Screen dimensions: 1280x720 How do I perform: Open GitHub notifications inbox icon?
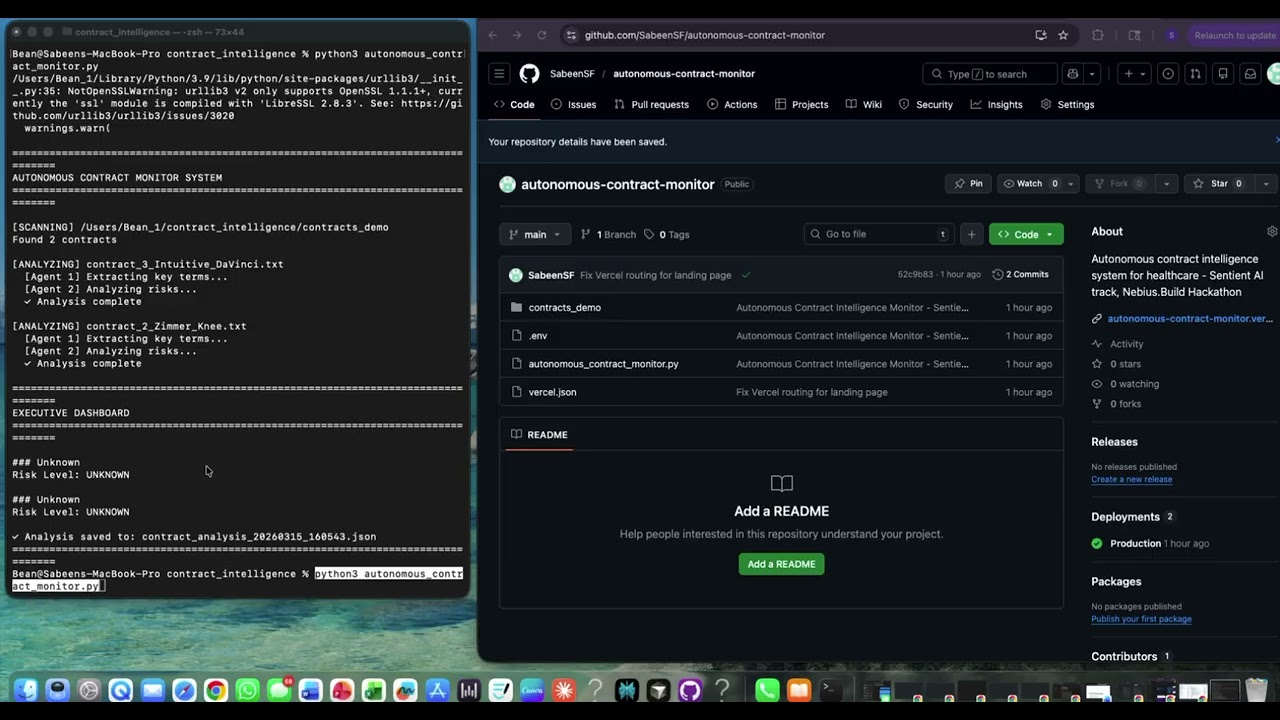[x=1250, y=74]
